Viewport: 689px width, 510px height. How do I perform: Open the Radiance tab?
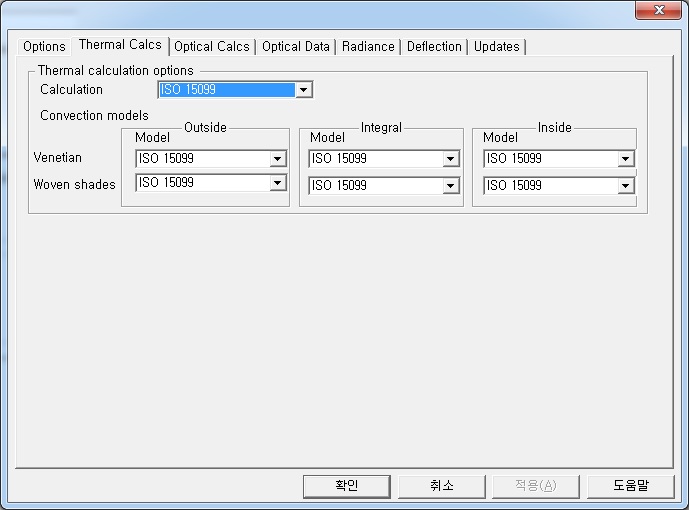coord(368,46)
